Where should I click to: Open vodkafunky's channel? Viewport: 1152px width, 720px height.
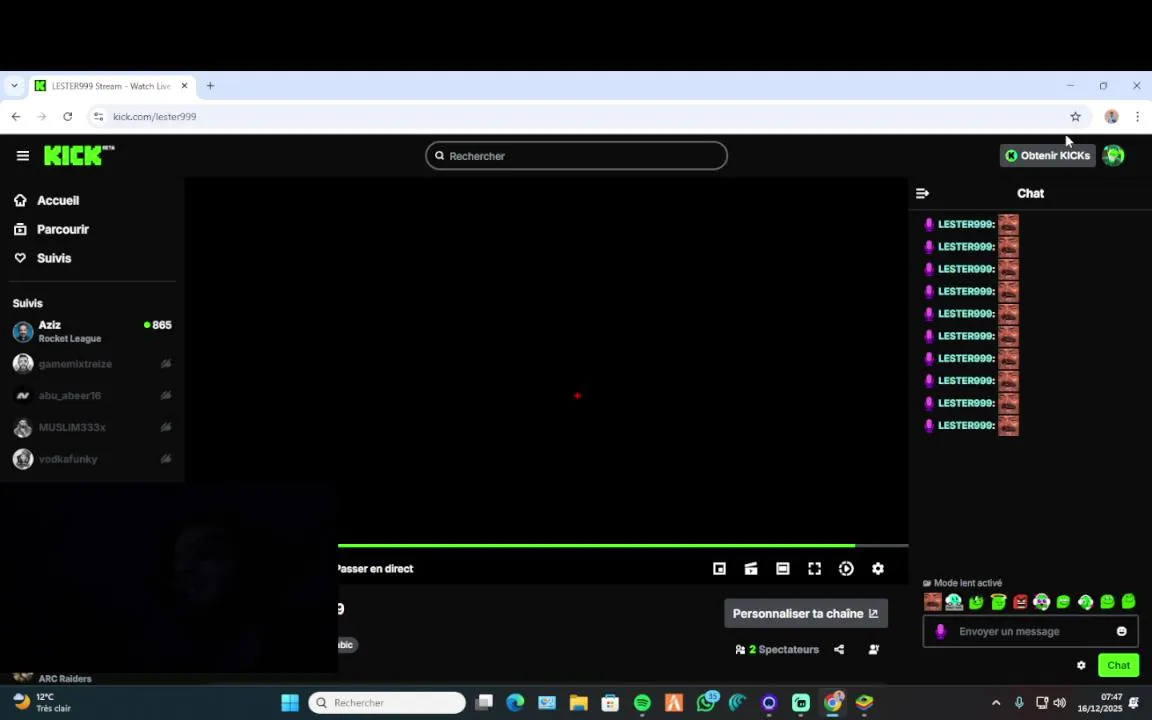92,458
